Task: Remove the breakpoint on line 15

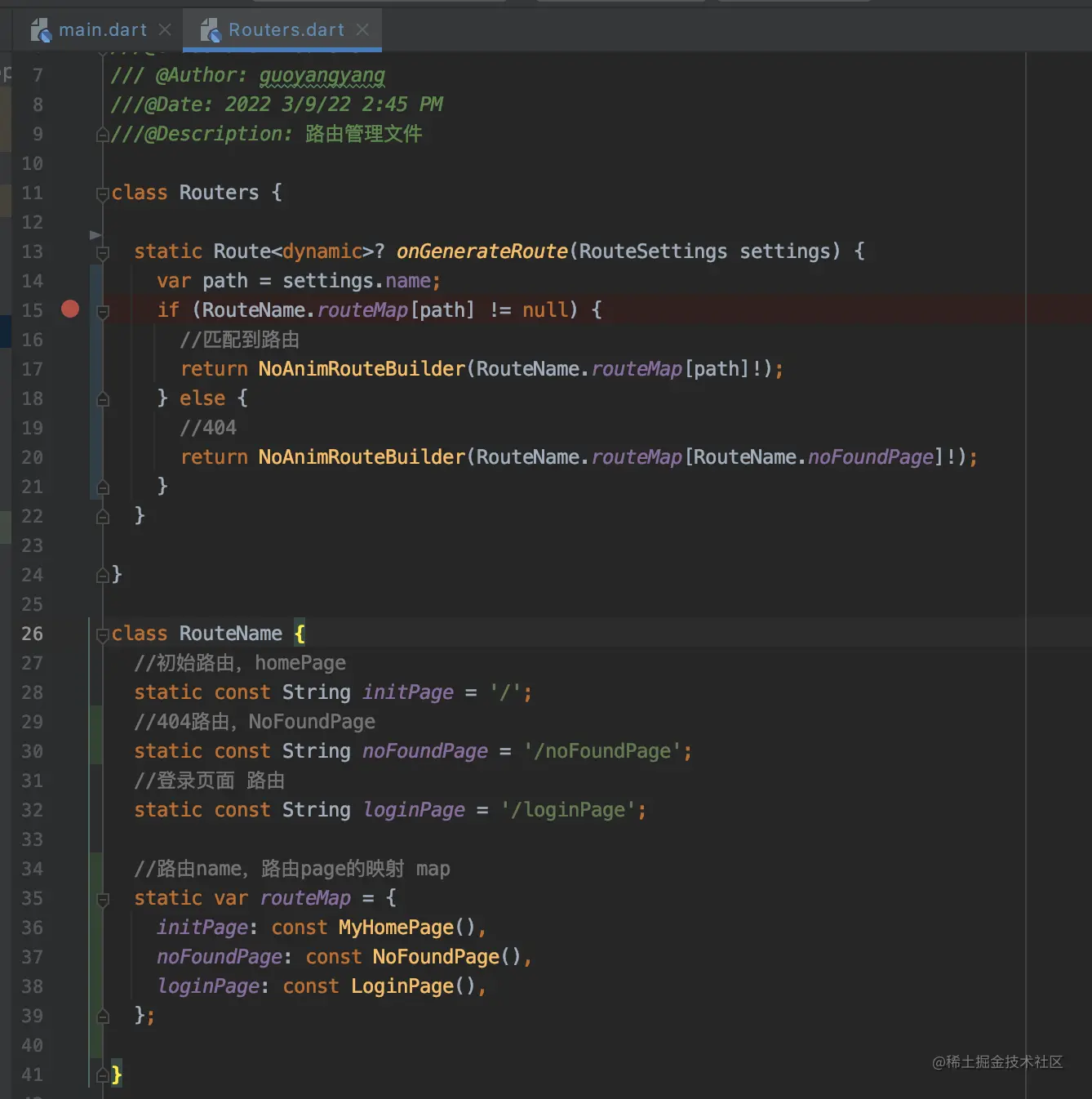Action: 70,309
